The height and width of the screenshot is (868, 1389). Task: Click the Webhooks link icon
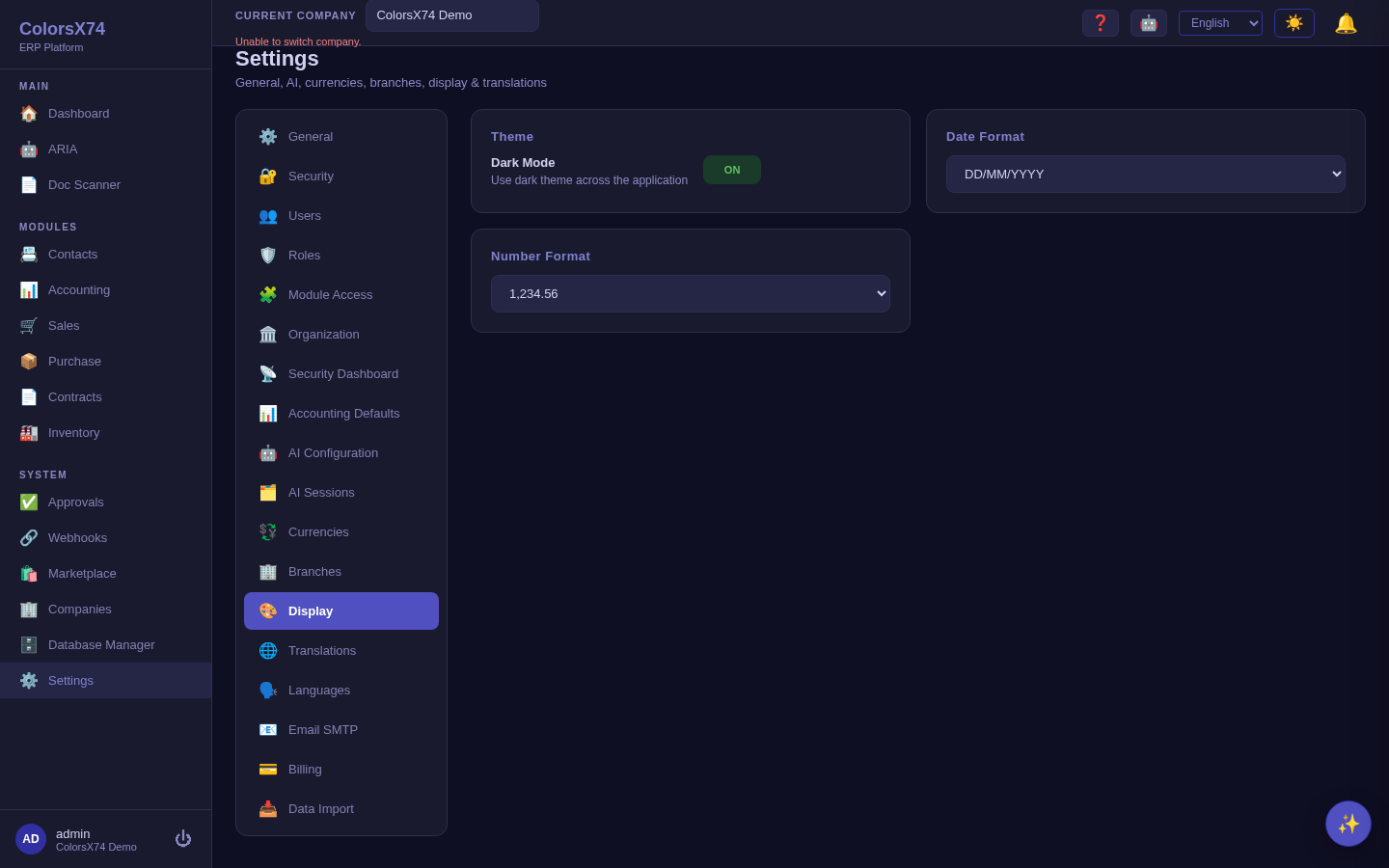(29, 538)
